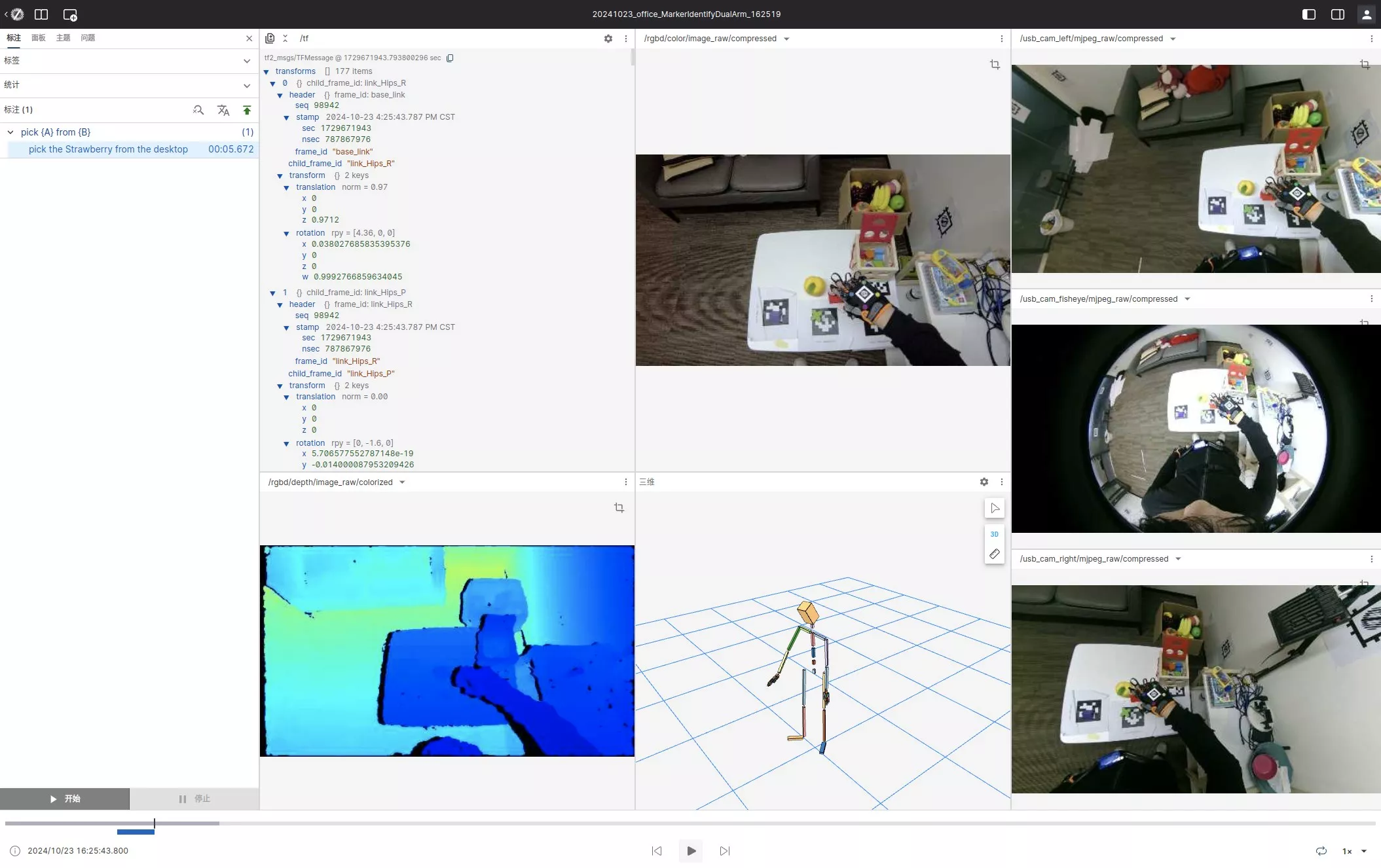Open the /tf panel settings gear
The height and width of the screenshot is (868, 1381).
point(608,39)
